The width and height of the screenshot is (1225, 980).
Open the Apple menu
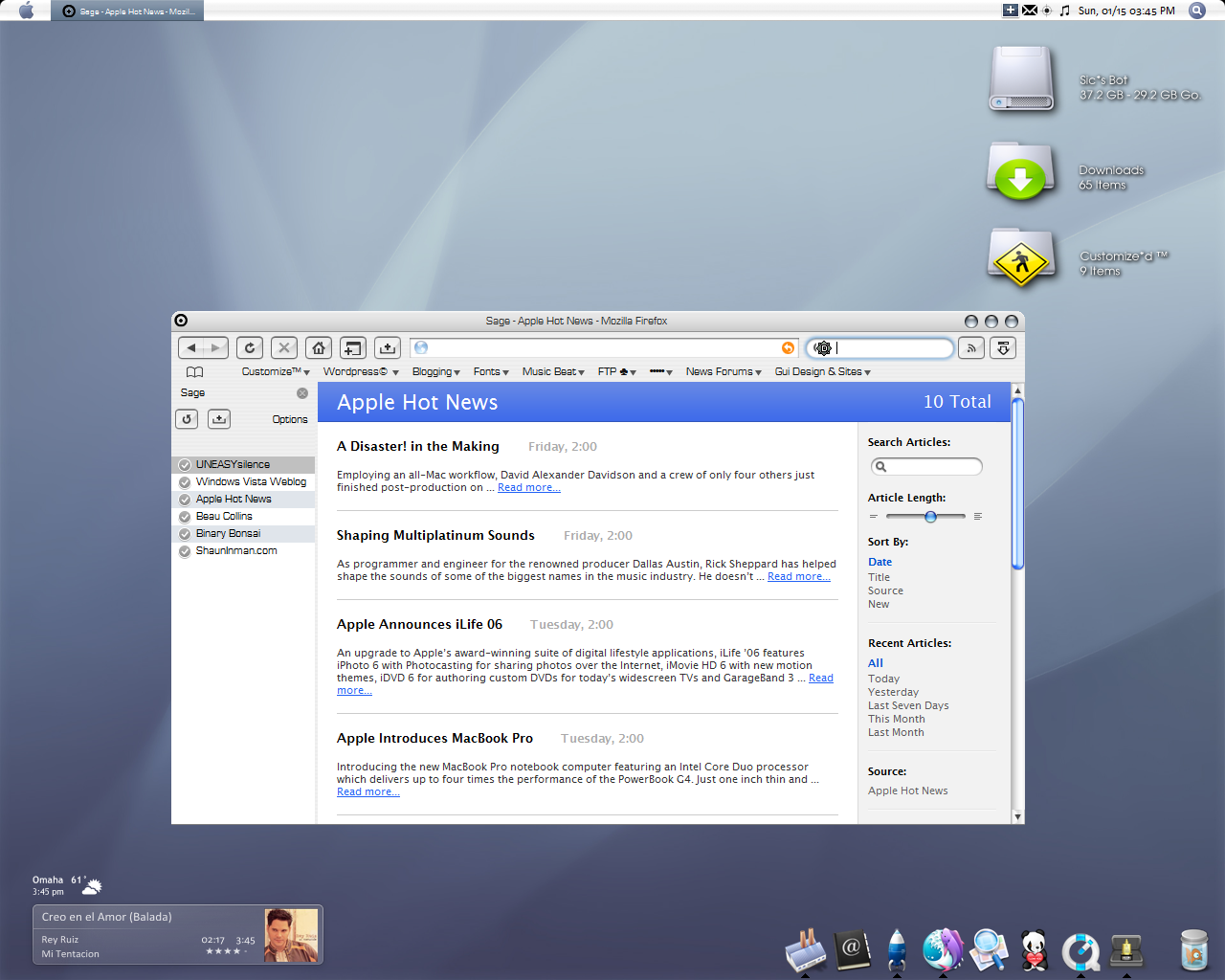26,11
